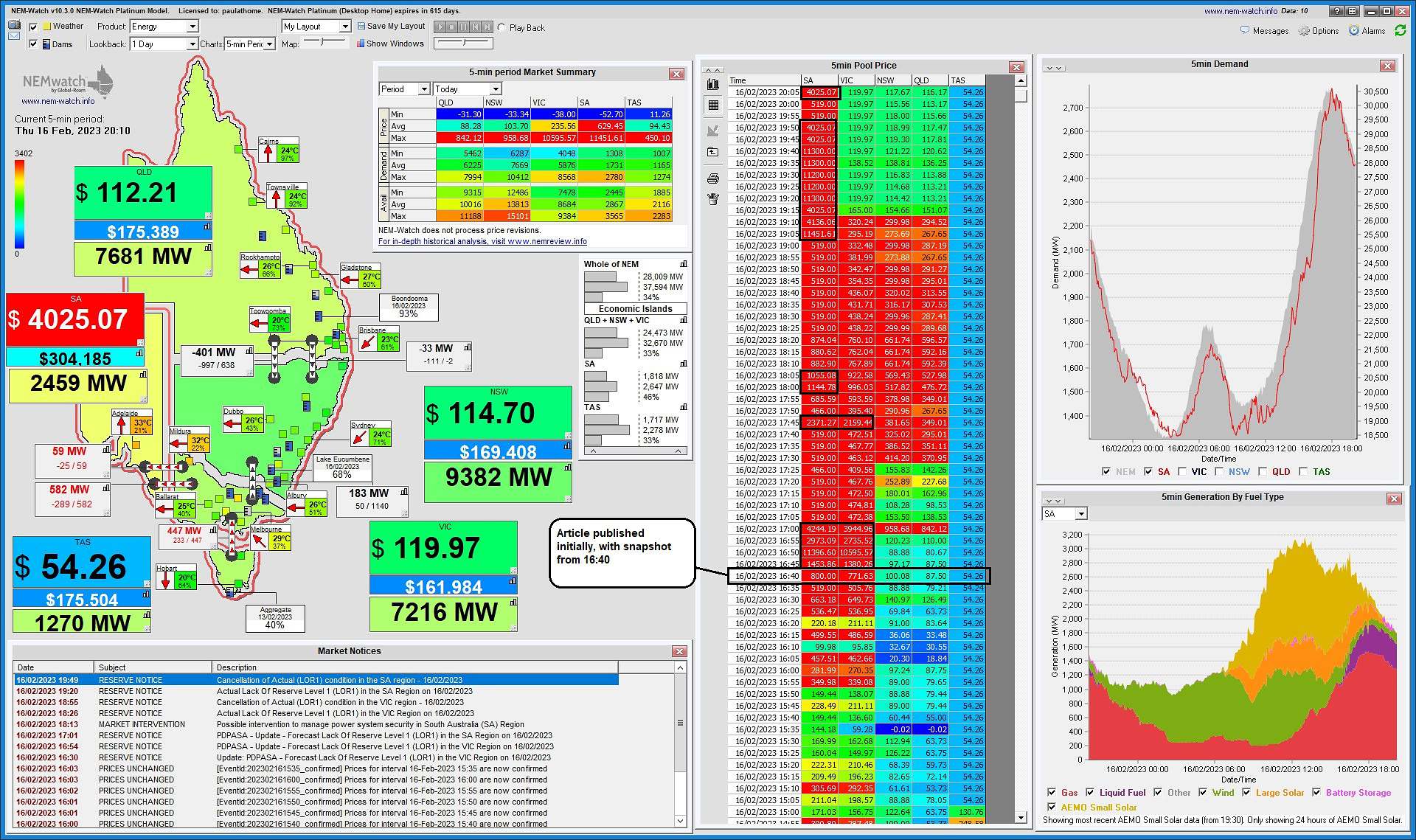Open the Product Energy dropdown
The height and width of the screenshot is (840, 1416).
tap(164, 27)
